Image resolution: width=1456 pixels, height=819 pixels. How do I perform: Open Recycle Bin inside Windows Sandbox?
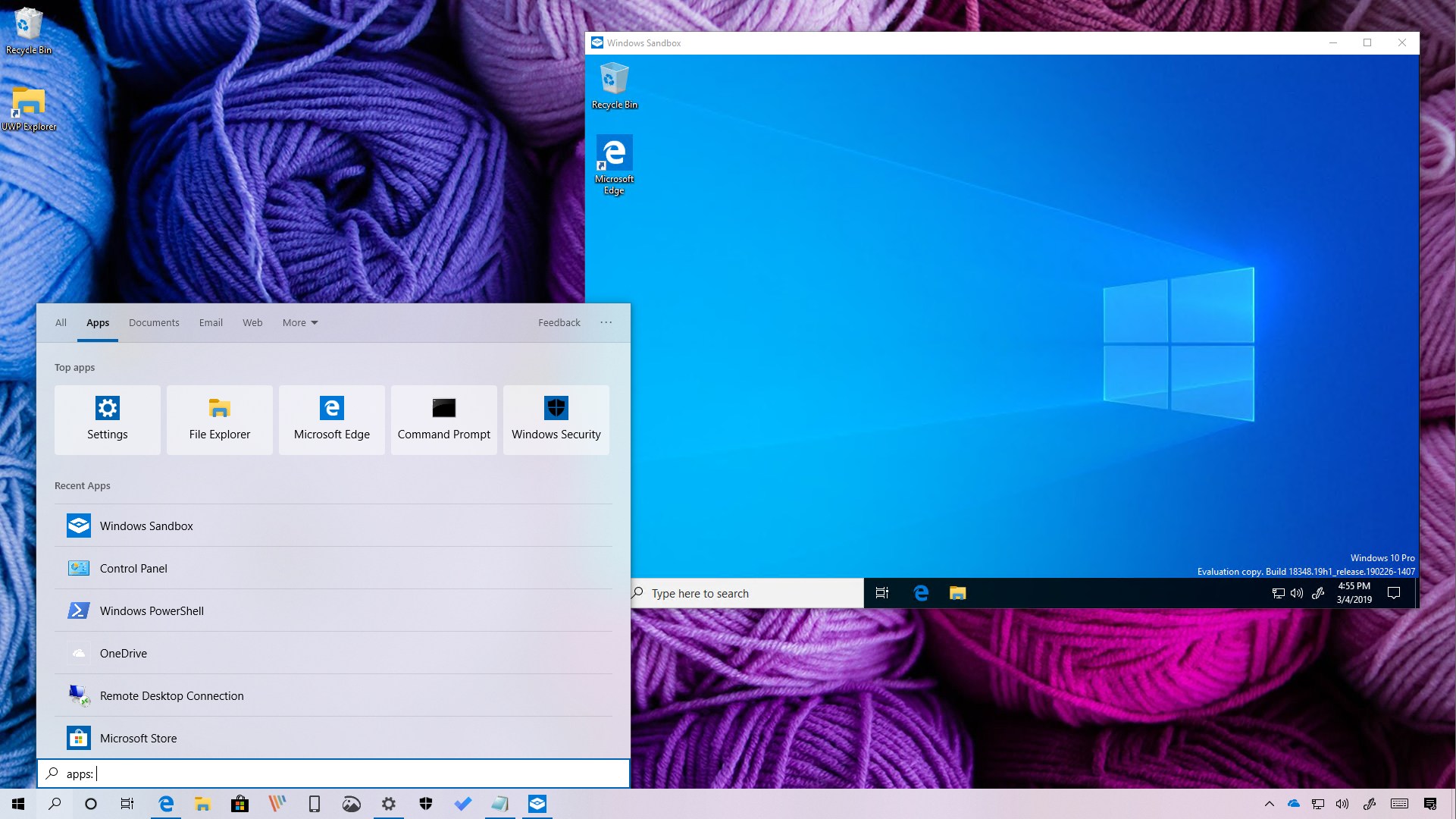point(614,86)
